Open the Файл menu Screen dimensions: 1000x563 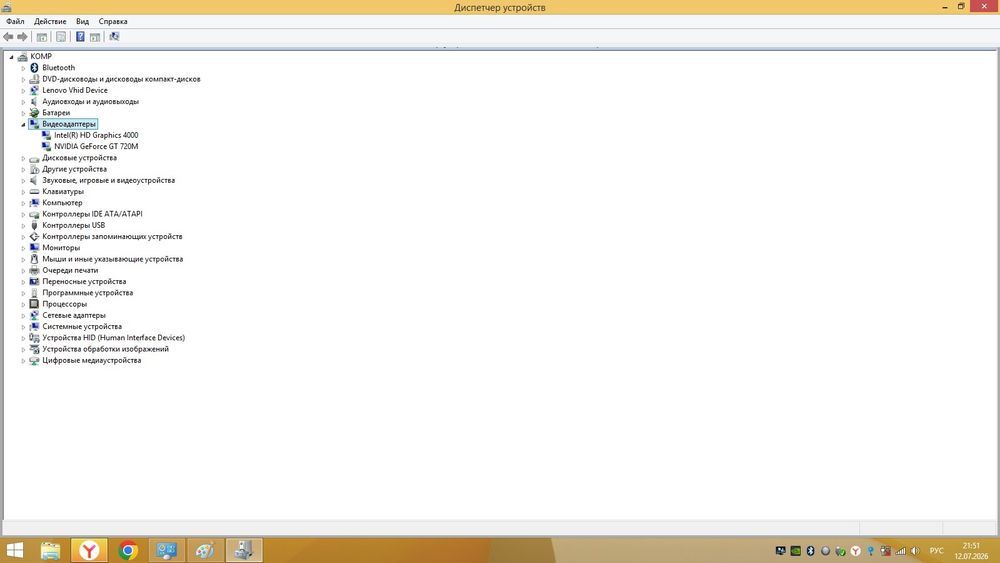click(15, 21)
